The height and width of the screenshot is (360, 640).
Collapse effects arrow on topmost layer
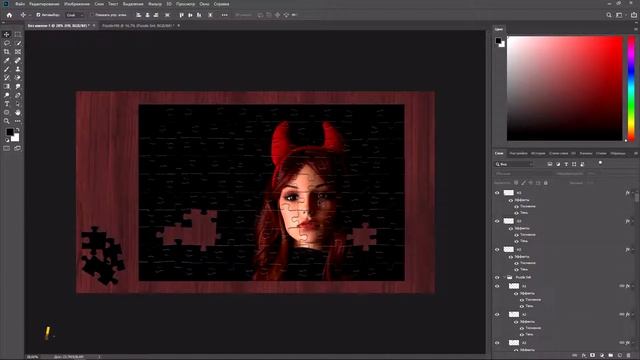(x=633, y=193)
